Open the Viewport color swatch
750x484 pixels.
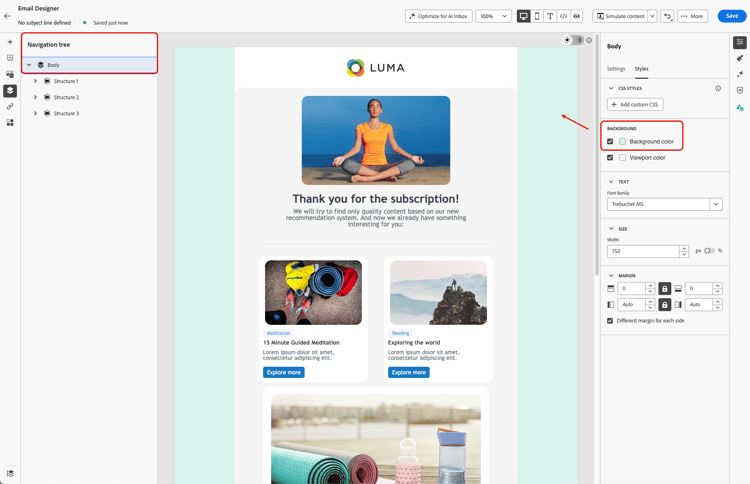pyautogui.click(x=622, y=158)
